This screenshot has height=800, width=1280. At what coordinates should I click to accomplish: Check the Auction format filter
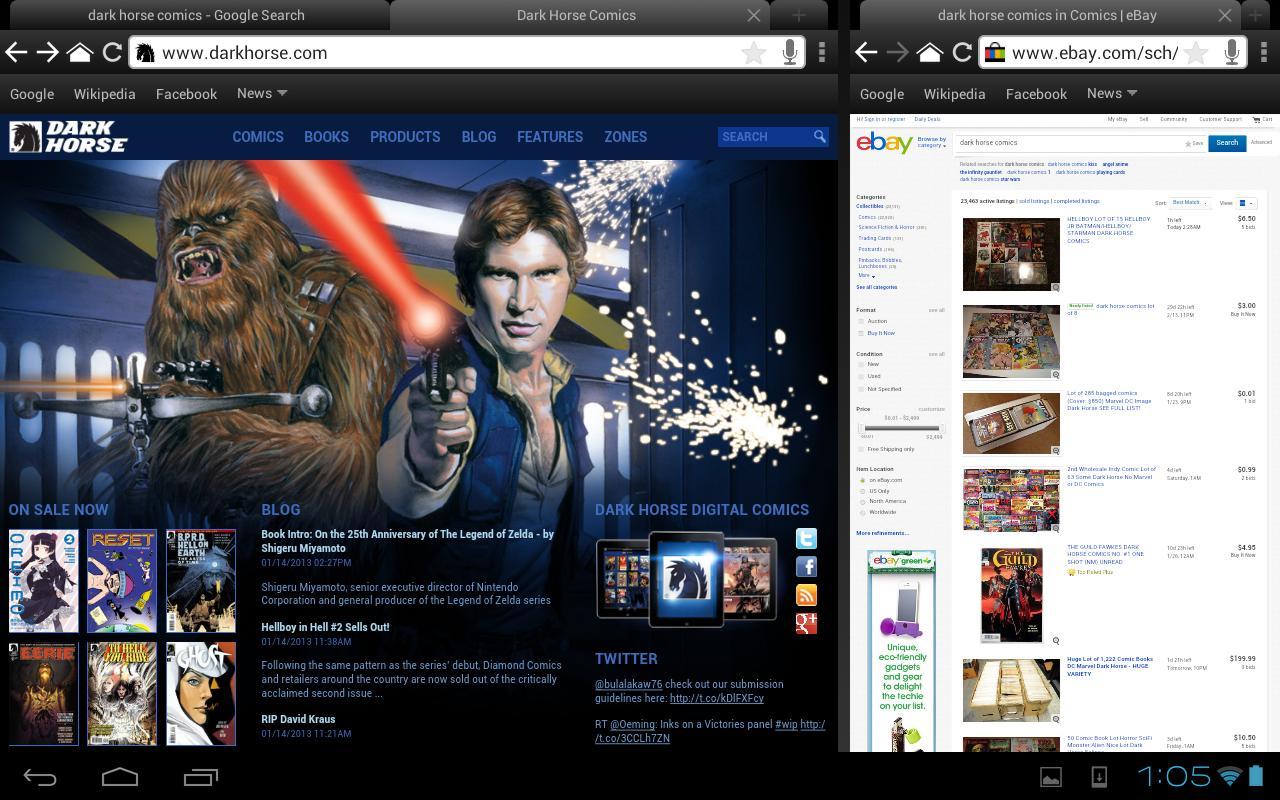tap(861, 321)
